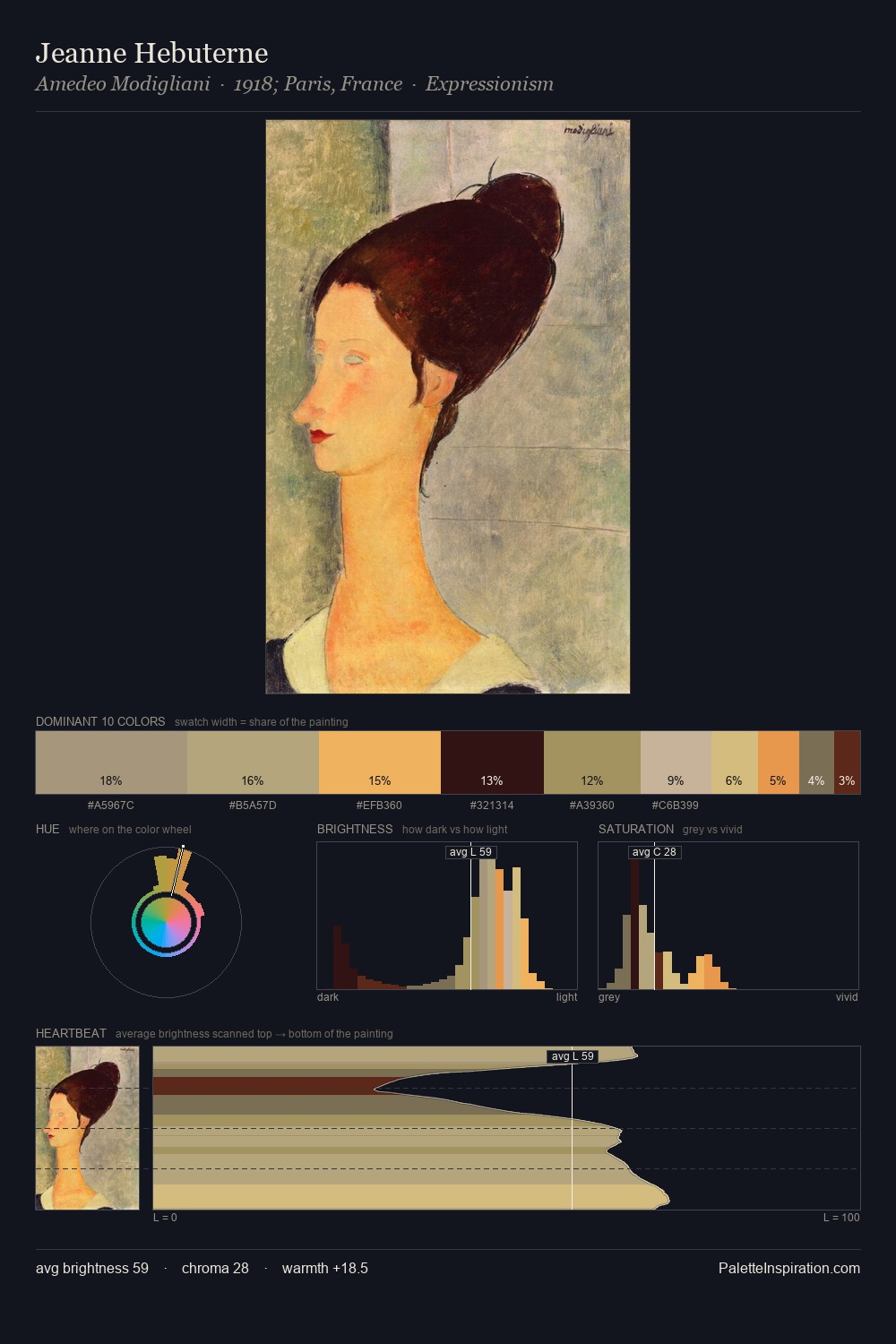Select the 3% dark red-brown swatch

tap(847, 762)
